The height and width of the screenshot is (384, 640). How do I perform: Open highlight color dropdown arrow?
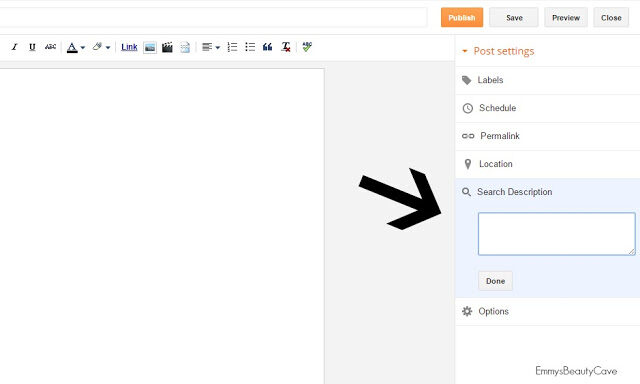108,48
